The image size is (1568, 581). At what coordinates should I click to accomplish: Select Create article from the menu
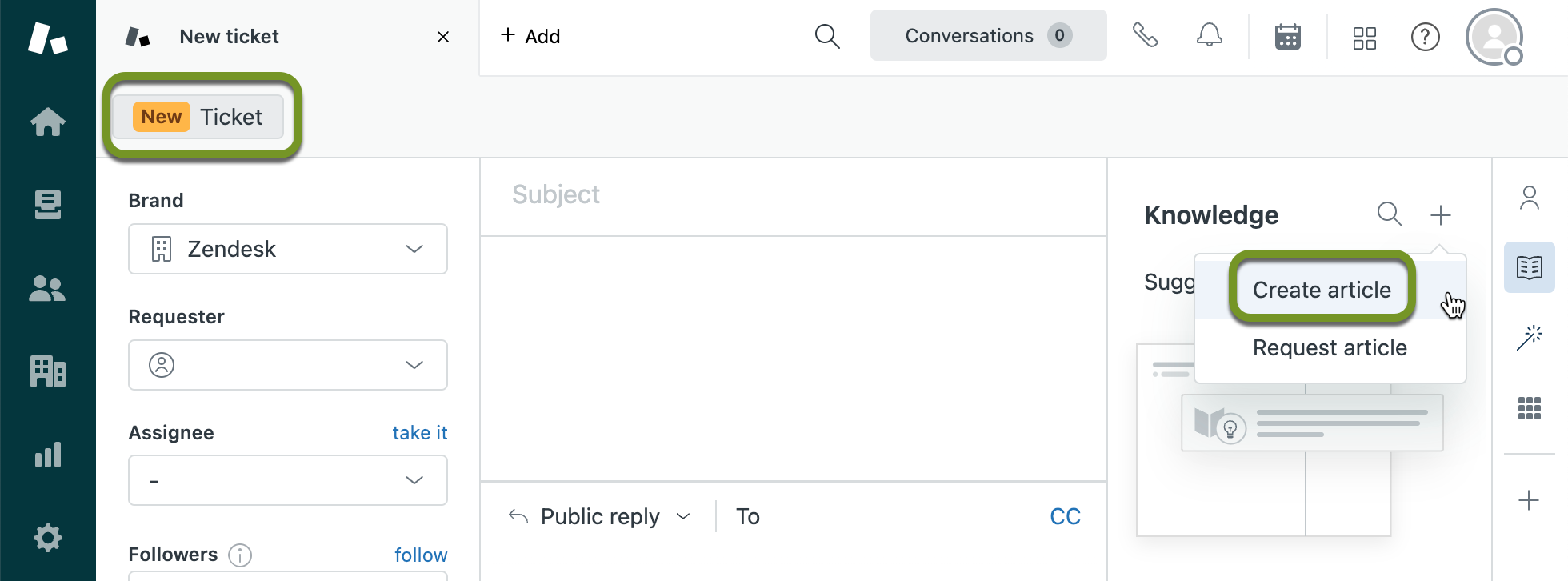pyautogui.click(x=1322, y=290)
